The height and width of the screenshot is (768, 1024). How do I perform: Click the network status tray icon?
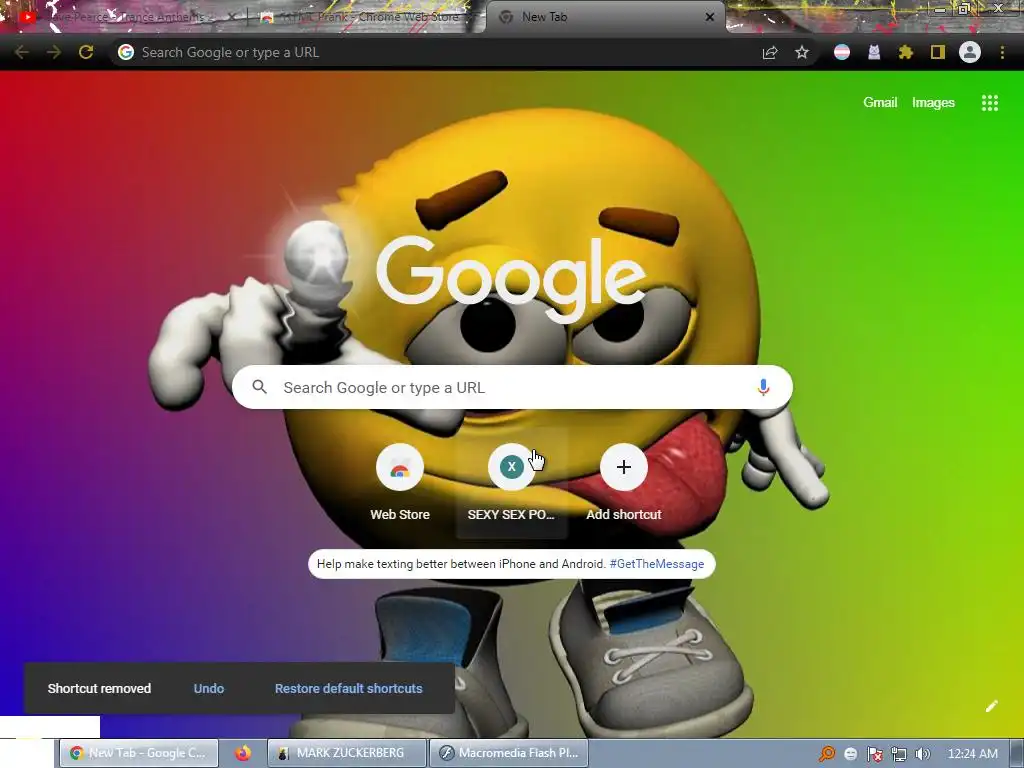pyautogui.click(x=899, y=754)
